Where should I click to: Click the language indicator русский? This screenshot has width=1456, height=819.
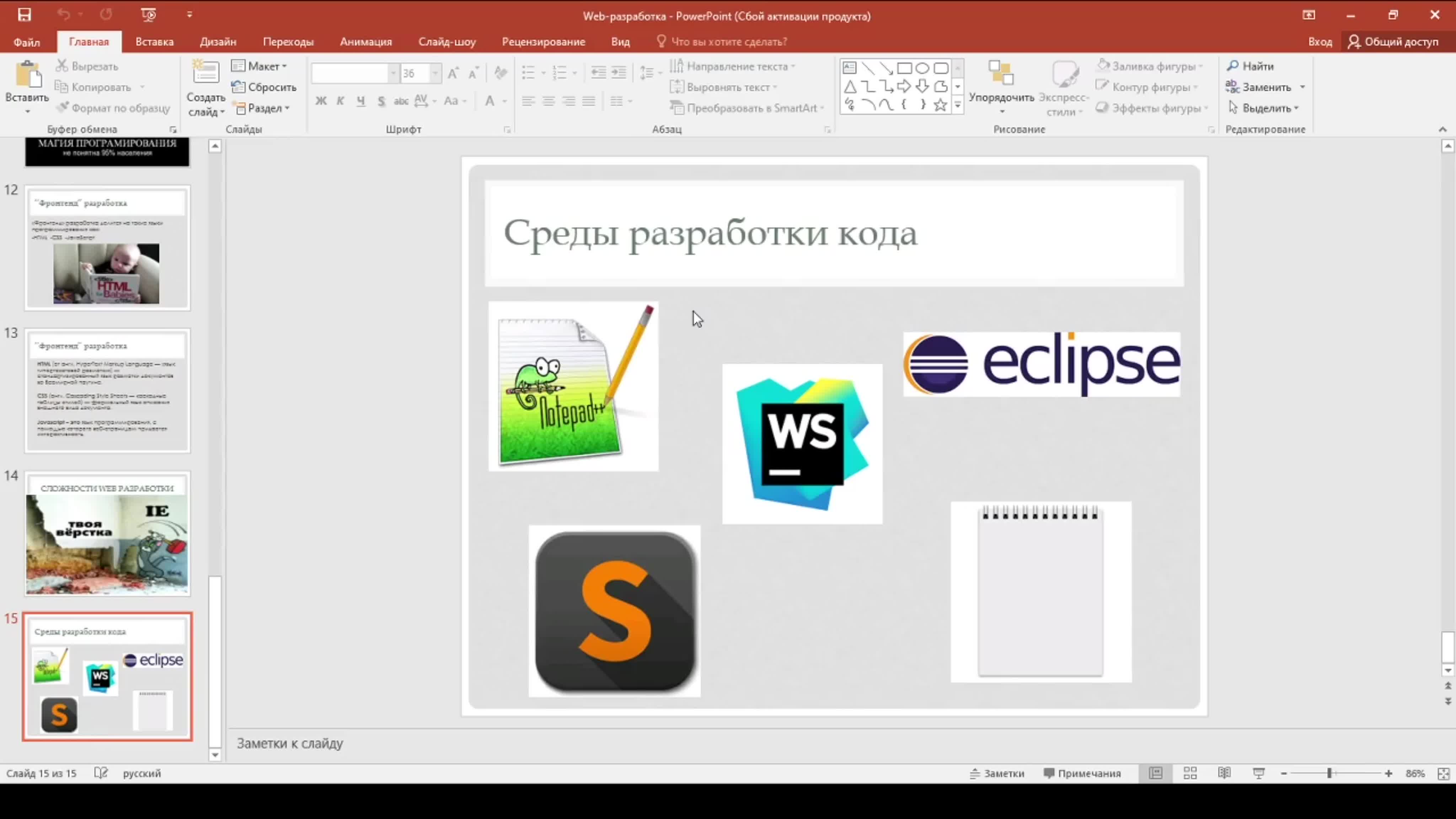click(142, 773)
